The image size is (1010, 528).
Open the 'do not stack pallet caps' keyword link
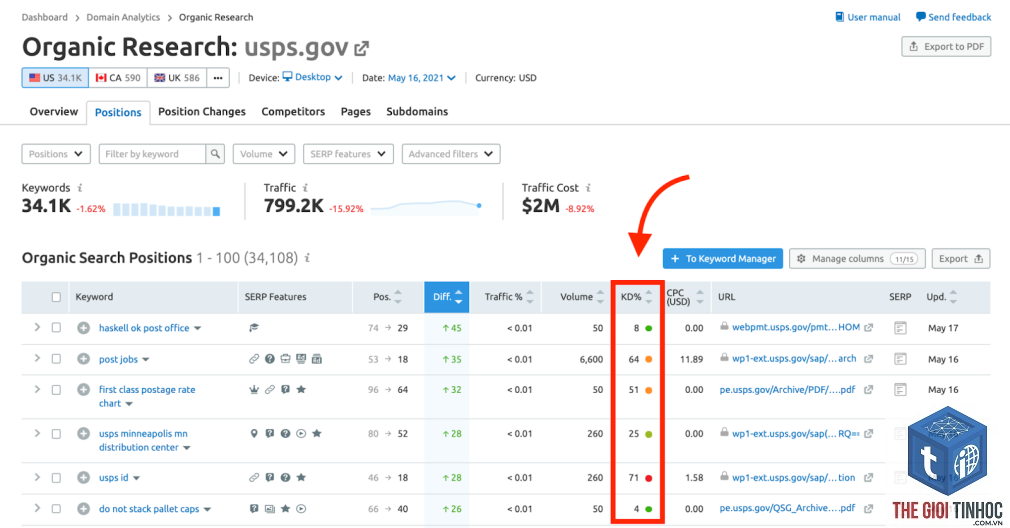(x=149, y=509)
